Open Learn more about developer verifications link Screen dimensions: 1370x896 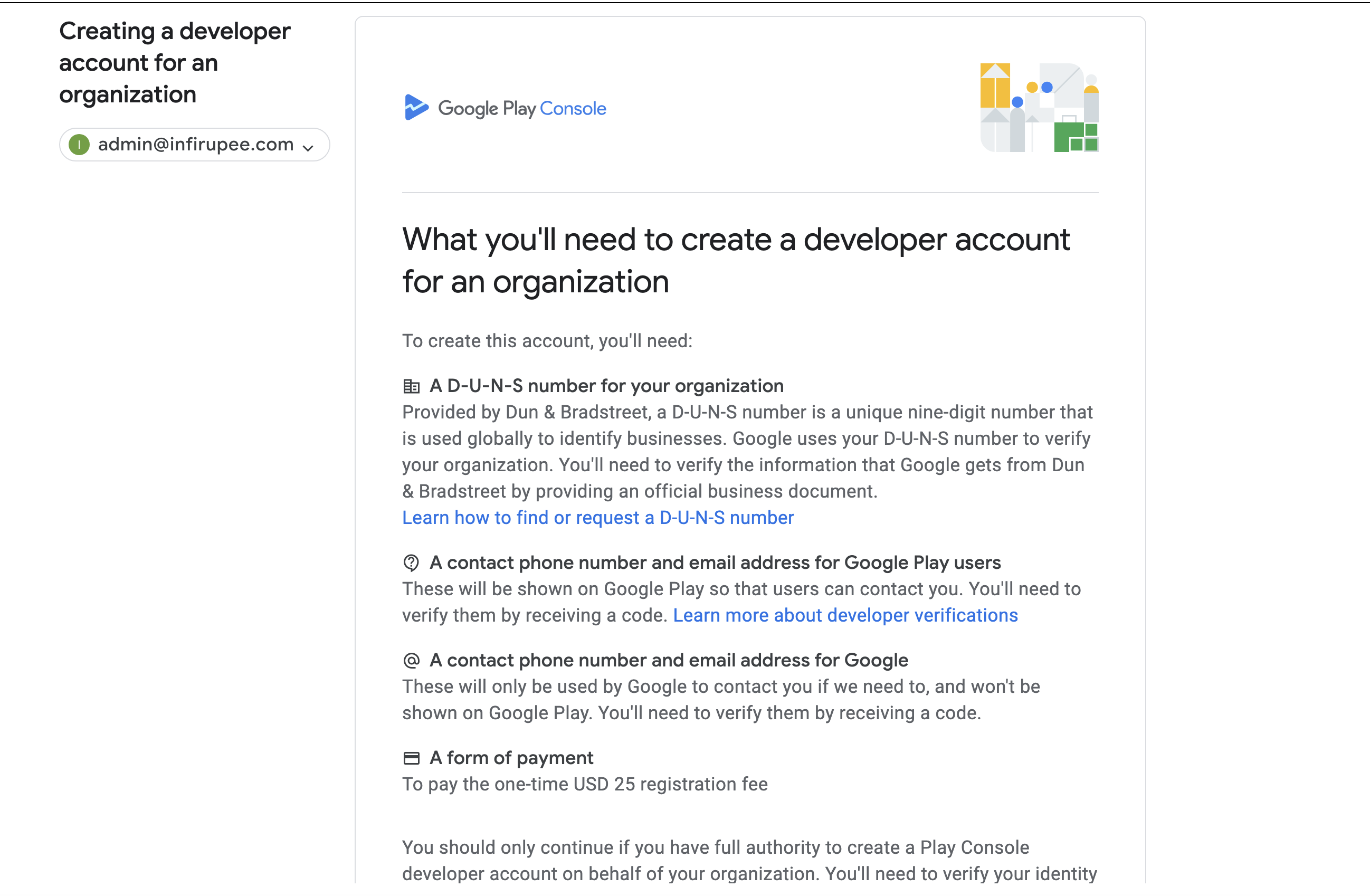[x=845, y=615]
